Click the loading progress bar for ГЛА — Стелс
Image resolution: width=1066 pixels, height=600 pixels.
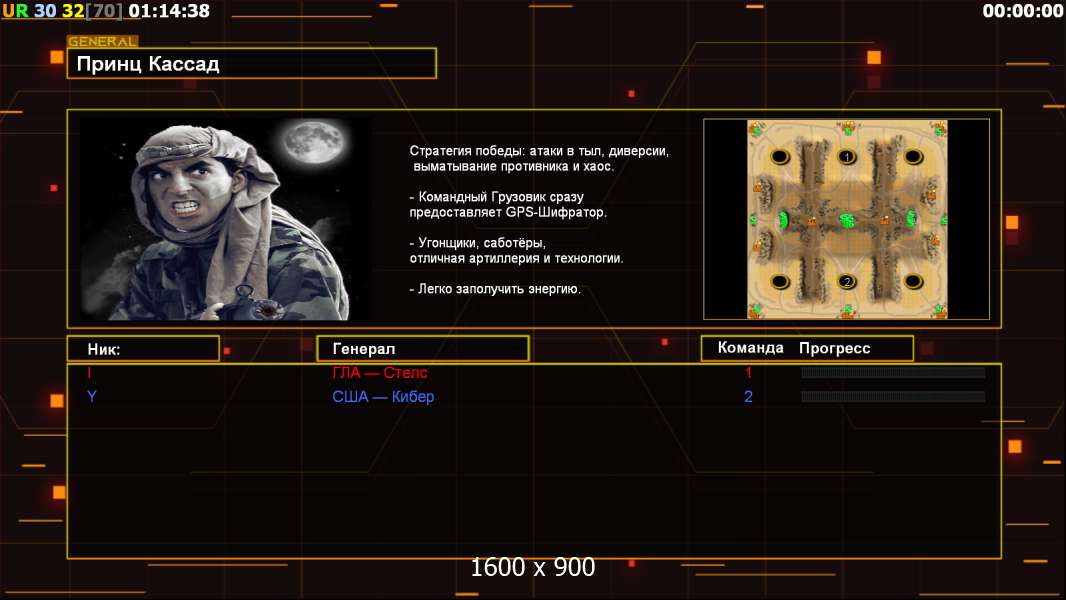(893, 372)
